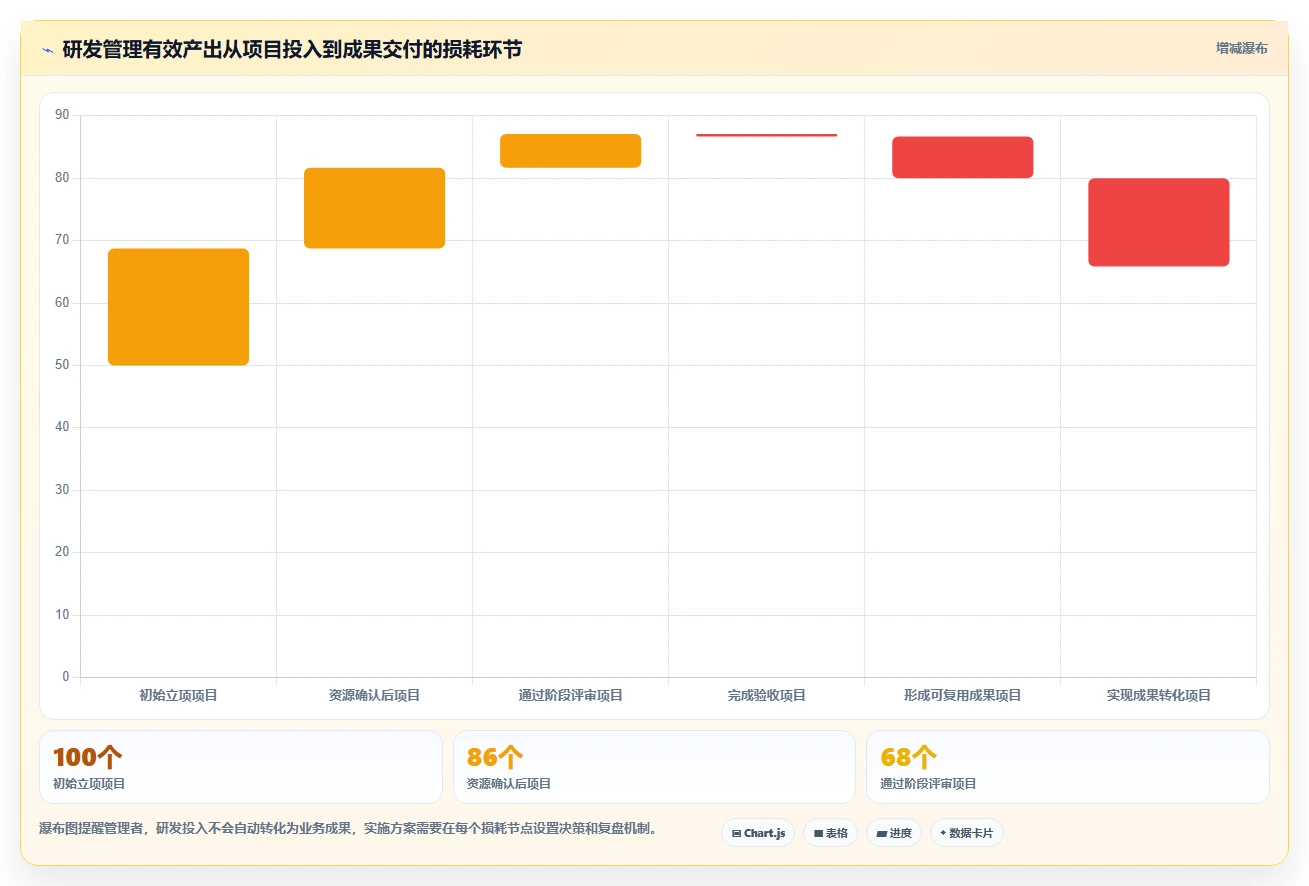Click x-axis label 形成可复用成果项目
This screenshot has height=886, width=1309.
pos(962,695)
